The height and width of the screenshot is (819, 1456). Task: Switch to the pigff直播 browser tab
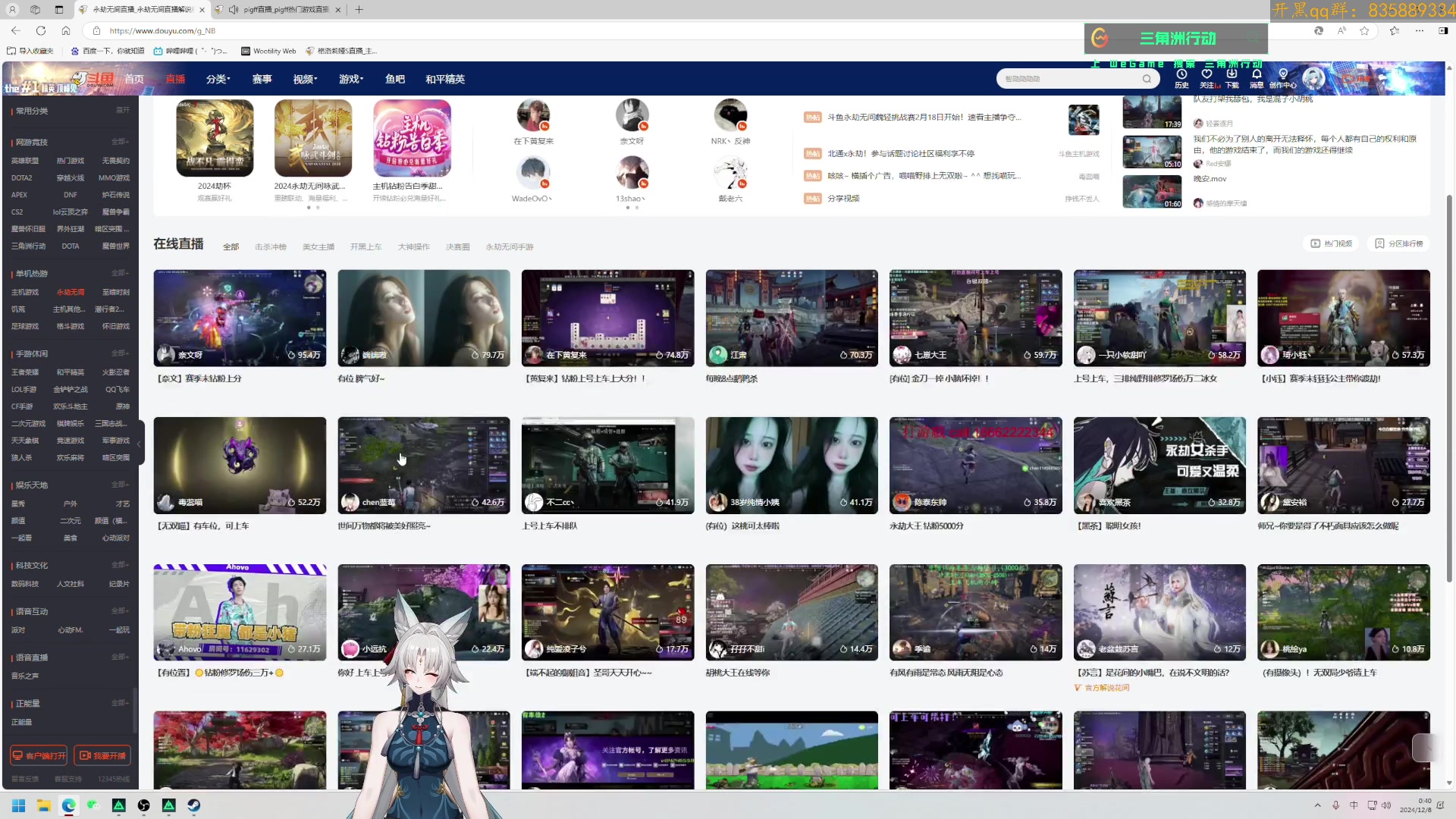coord(278,10)
